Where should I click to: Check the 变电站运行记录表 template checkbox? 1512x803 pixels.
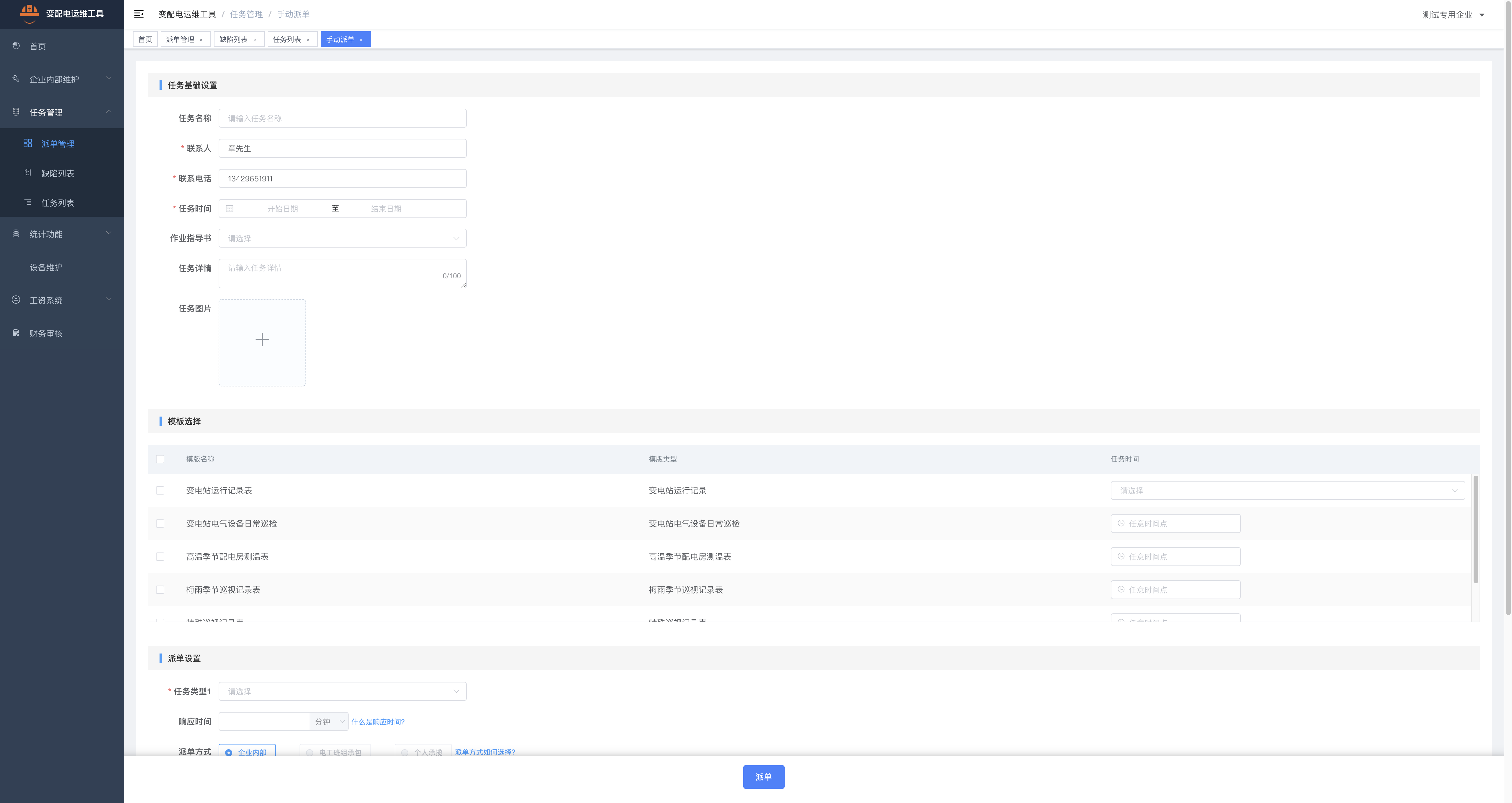click(x=160, y=490)
